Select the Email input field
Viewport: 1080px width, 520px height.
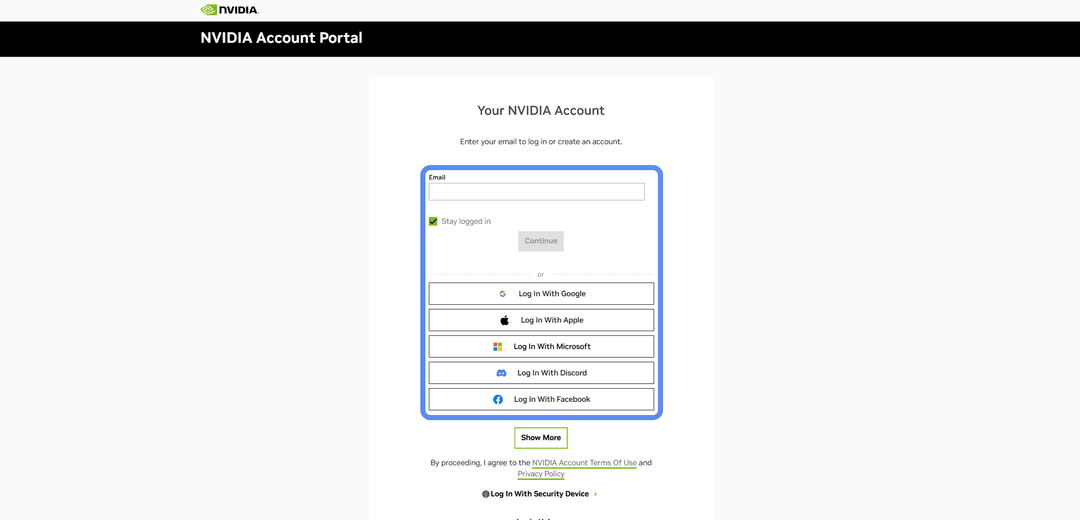click(537, 191)
